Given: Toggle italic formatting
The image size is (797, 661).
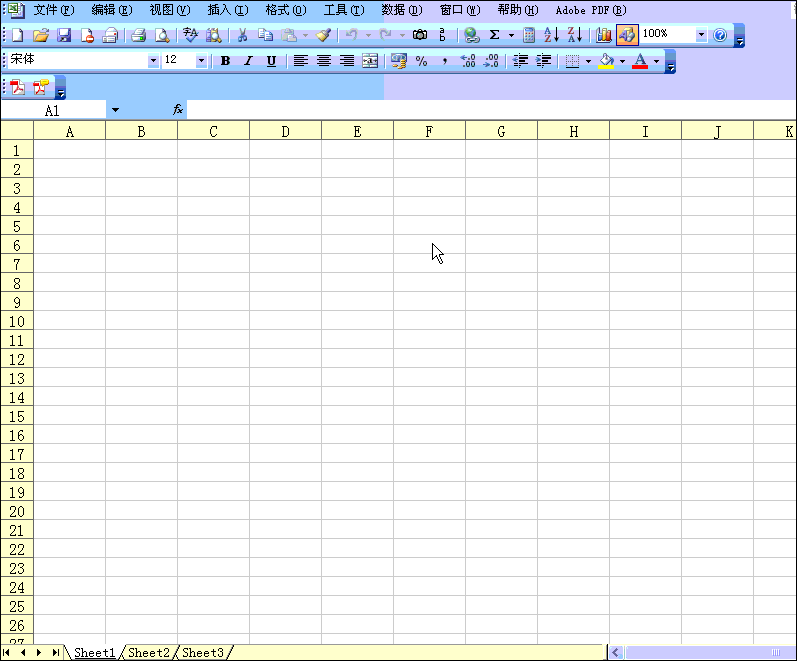Looking at the screenshot, I should click(248, 62).
